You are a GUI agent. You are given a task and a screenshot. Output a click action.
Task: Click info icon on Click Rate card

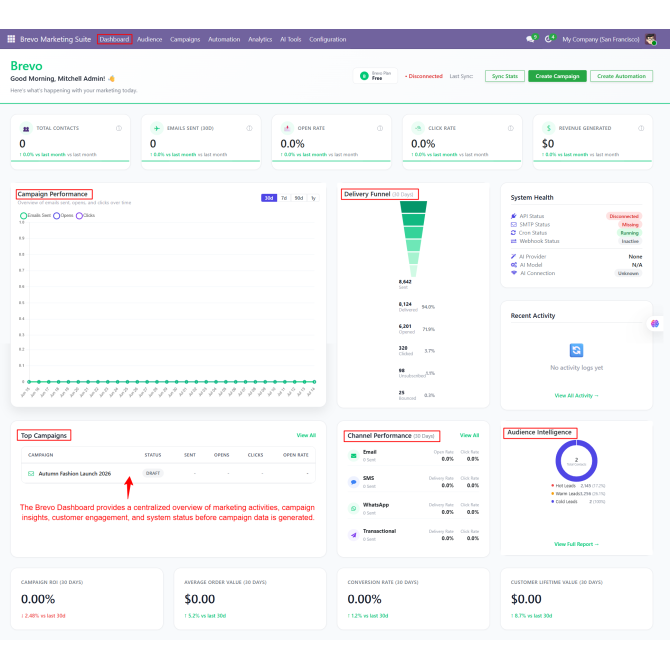click(511, 128)
